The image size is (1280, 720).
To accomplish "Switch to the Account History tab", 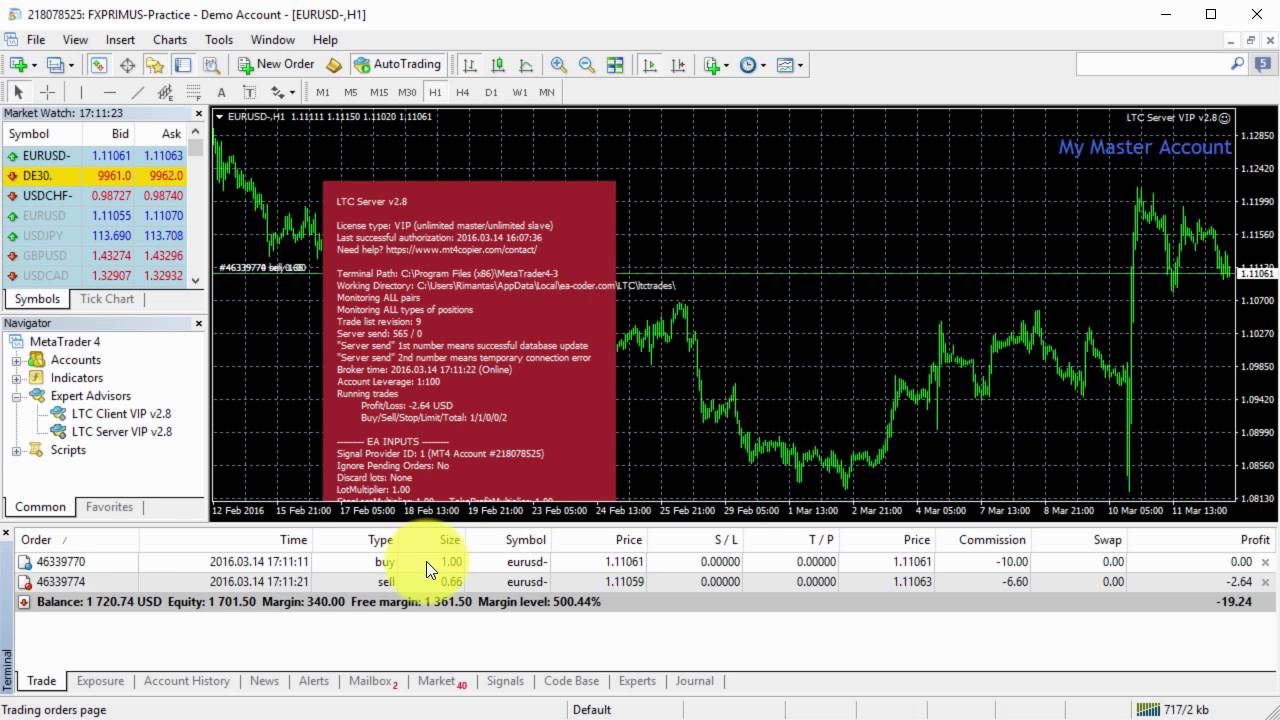I will tap(187, 681).
